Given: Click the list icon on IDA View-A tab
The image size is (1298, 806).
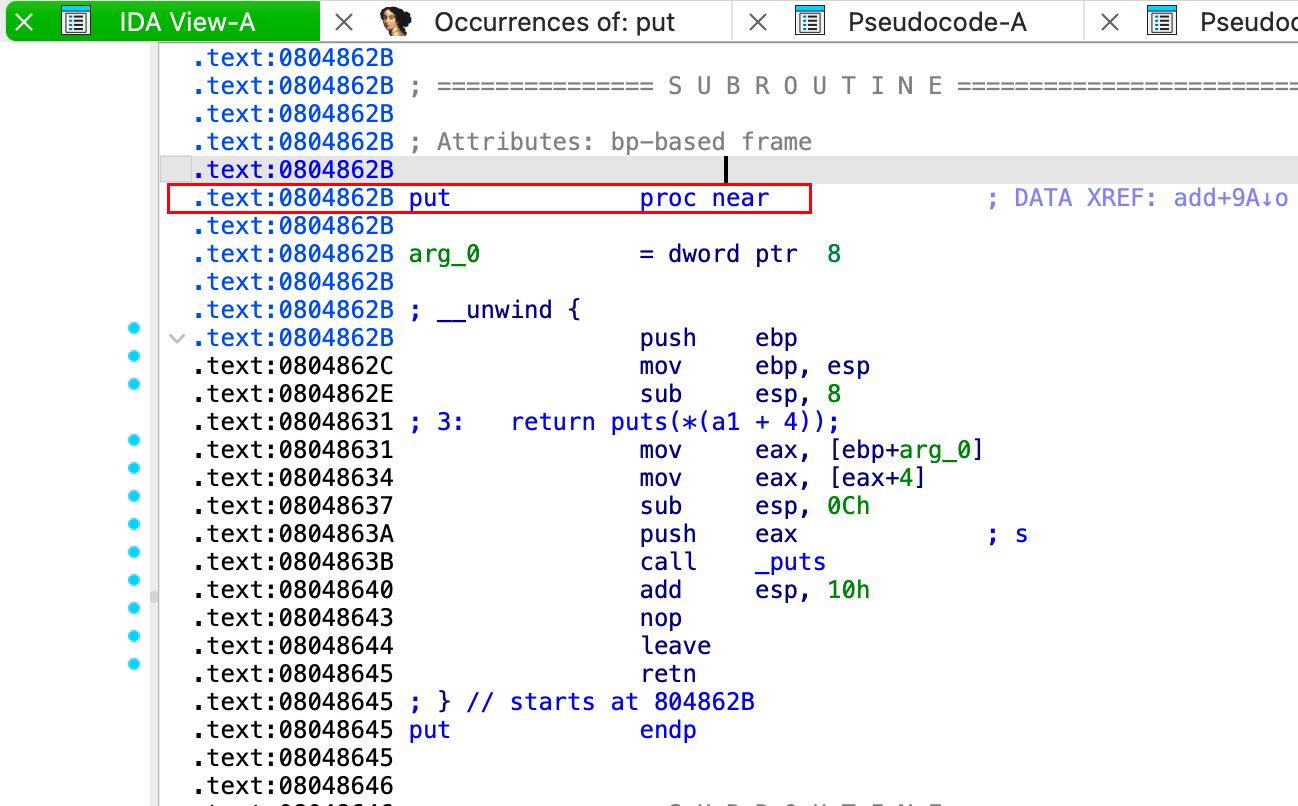Looking at the screenshot, I should (76, 21).
